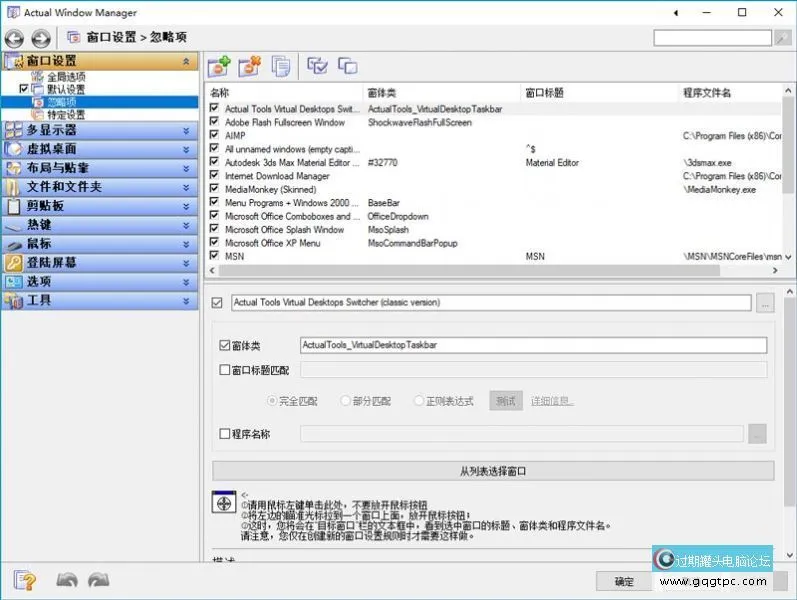
Task: Enable the 窗口标题匹配 checkbox
Action: coord(224,370)
